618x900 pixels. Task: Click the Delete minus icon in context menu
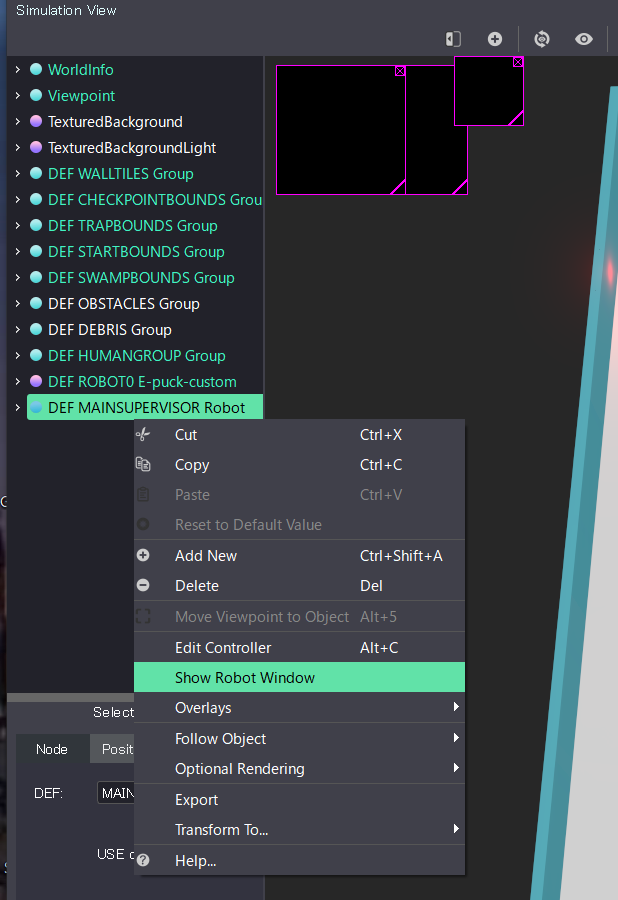pos(143,586)
